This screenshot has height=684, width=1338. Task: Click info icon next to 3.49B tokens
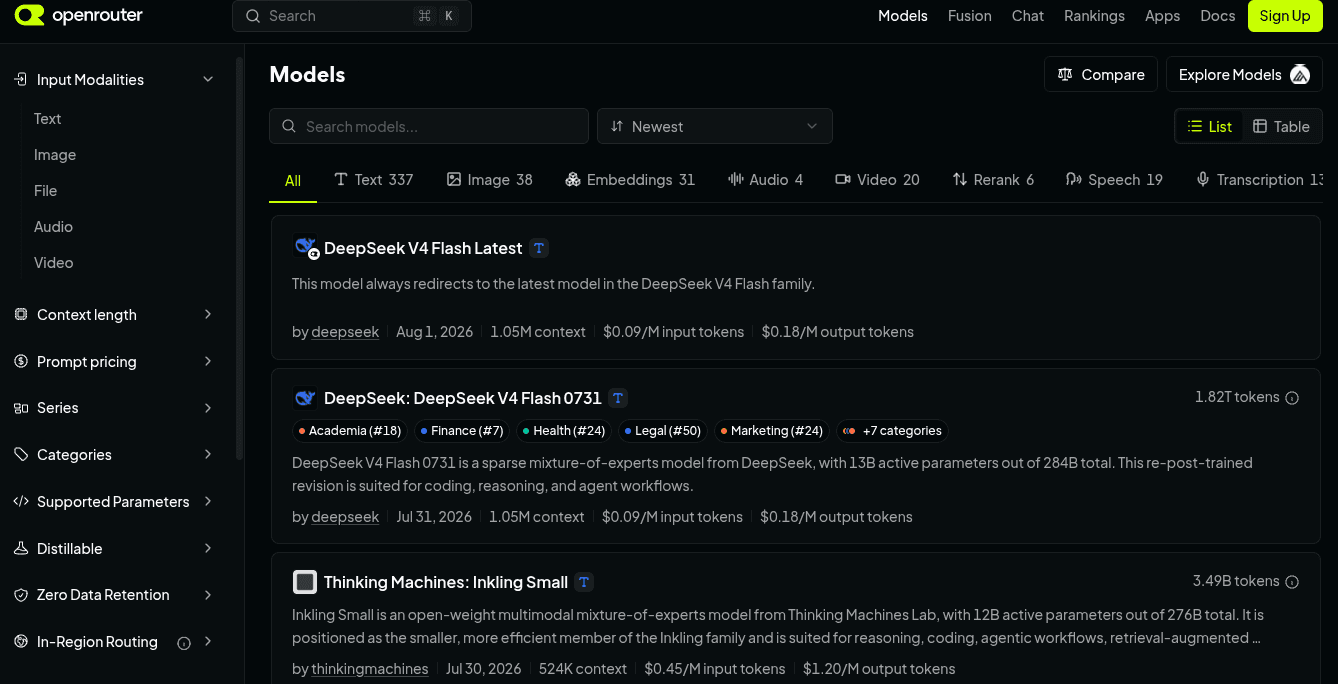[1292, 582]
